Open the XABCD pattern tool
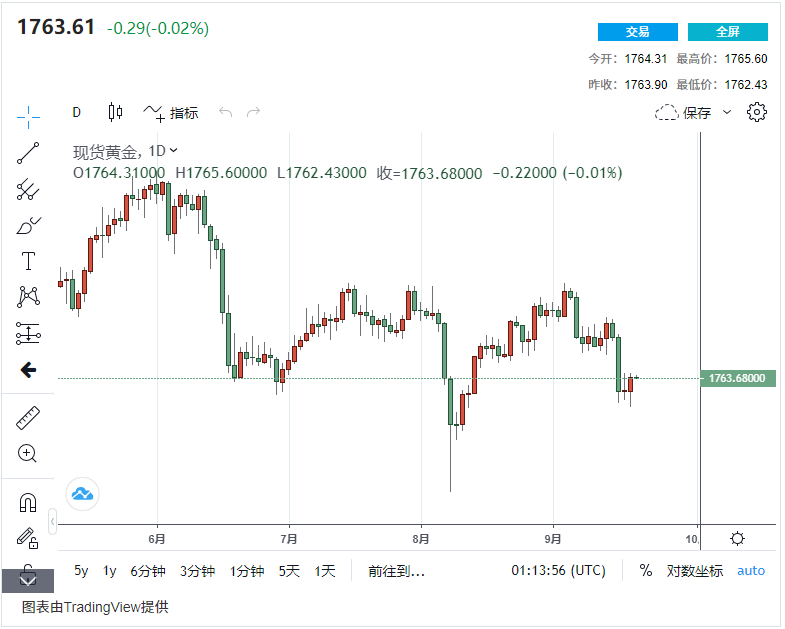The width and height of the screenshot is (785, 629). [28, 297]
